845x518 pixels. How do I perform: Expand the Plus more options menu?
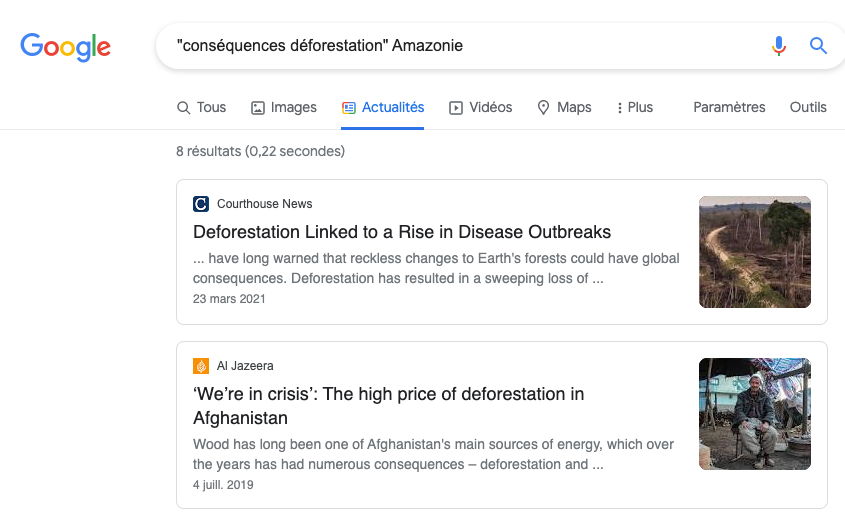pyautogui.click(x=634, y=108)
